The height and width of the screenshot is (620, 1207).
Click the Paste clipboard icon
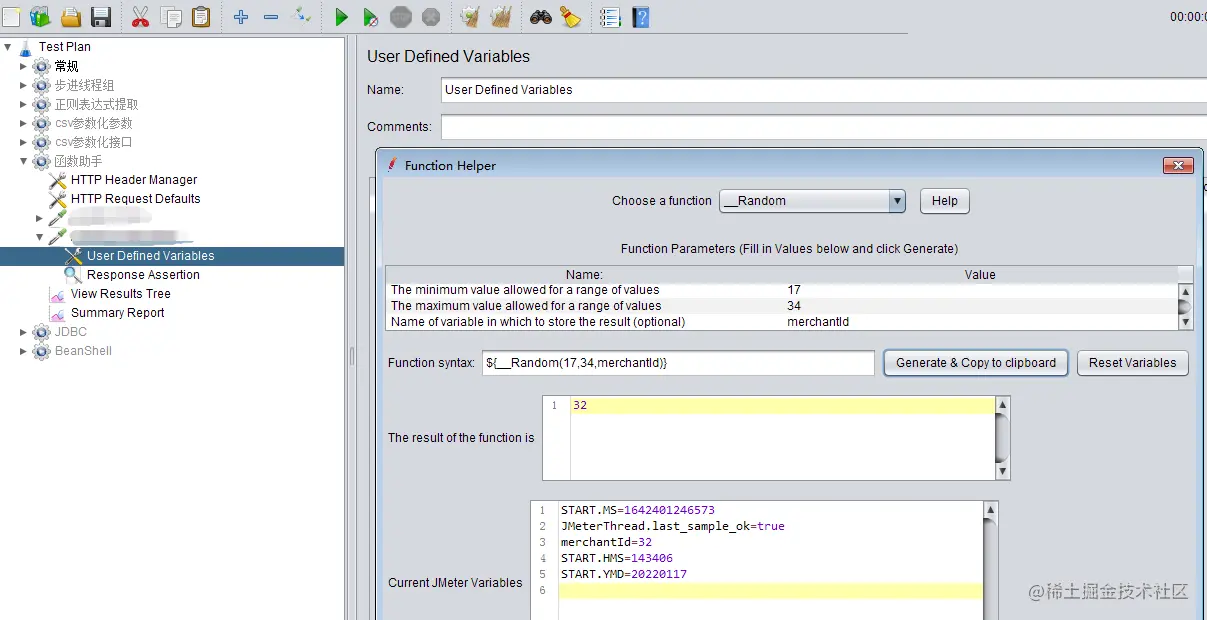(x=201, y=16)
